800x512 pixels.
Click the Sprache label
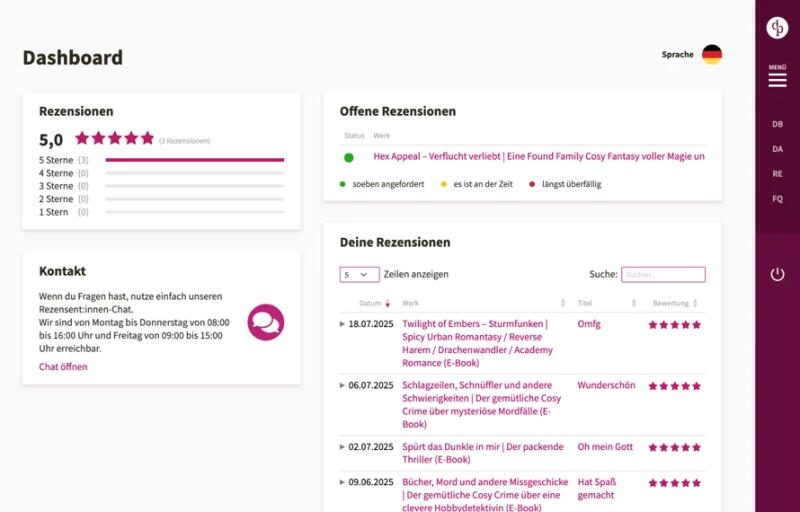678,55
